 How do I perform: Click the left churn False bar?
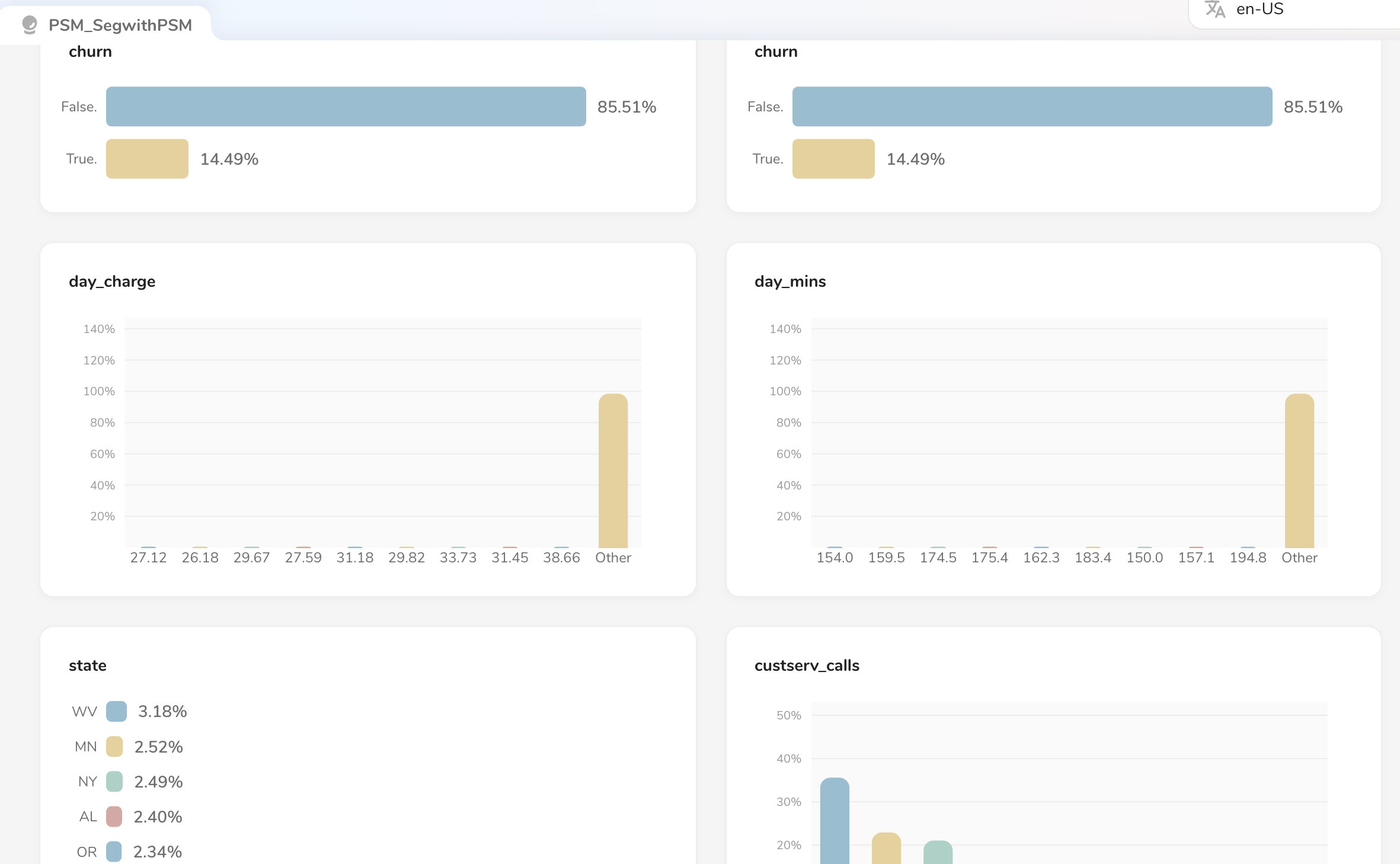click(346, 107)
